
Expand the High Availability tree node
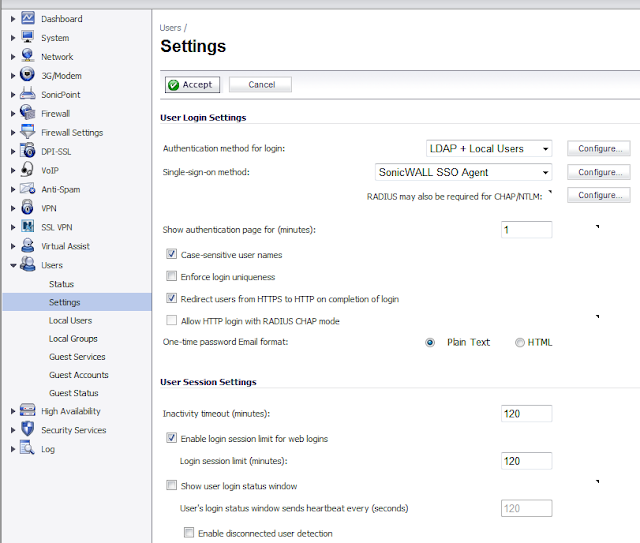(x=13, y=411)
